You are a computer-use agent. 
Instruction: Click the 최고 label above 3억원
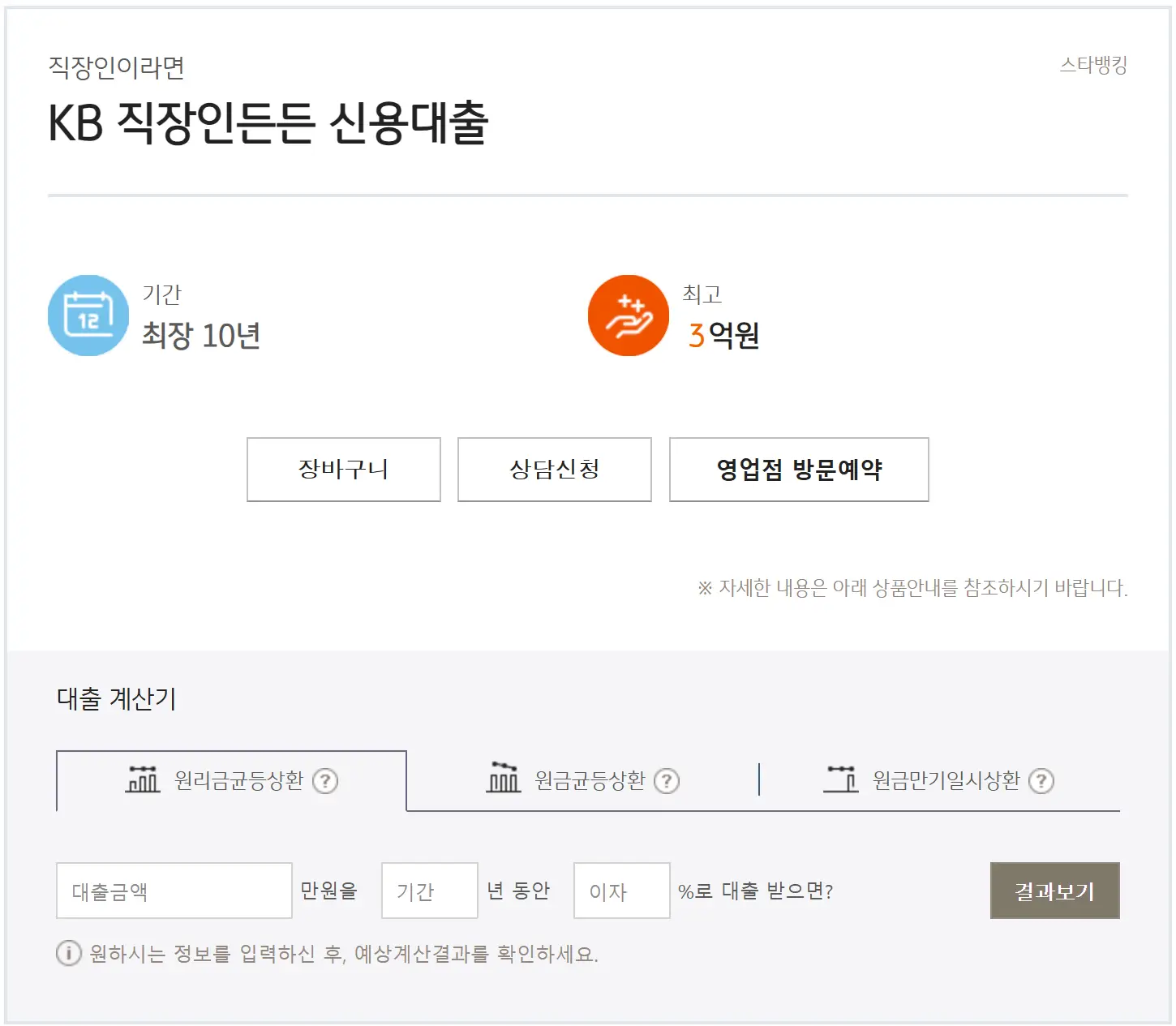click(x=702, y=294)
